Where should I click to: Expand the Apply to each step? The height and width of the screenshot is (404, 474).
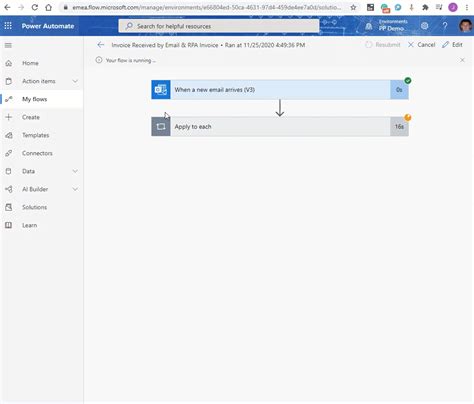click(280, 126)
